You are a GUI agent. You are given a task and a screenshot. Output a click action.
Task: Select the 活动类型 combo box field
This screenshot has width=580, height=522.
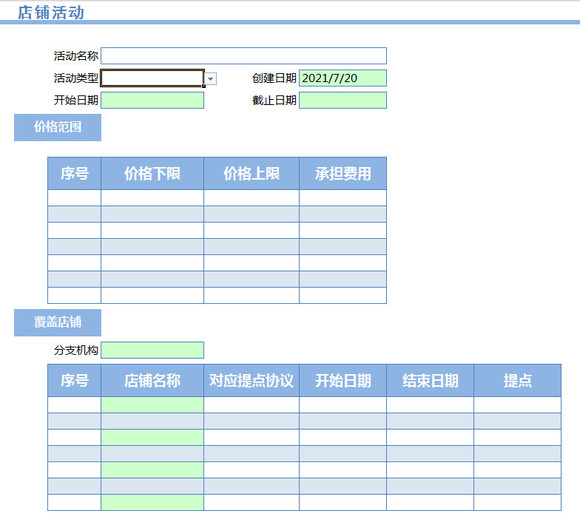point(152,78)
